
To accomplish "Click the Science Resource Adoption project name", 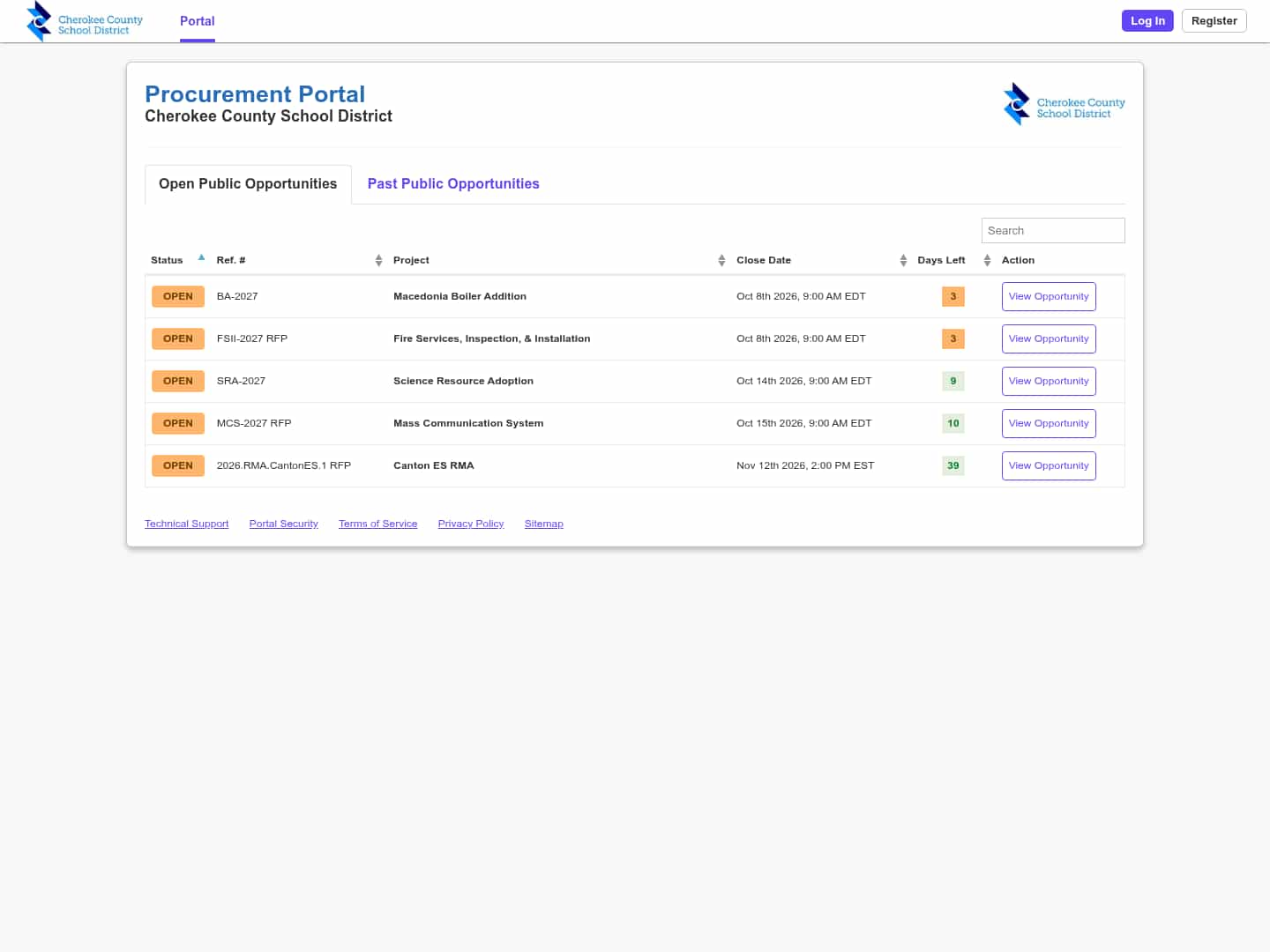I will click(463, 381).
